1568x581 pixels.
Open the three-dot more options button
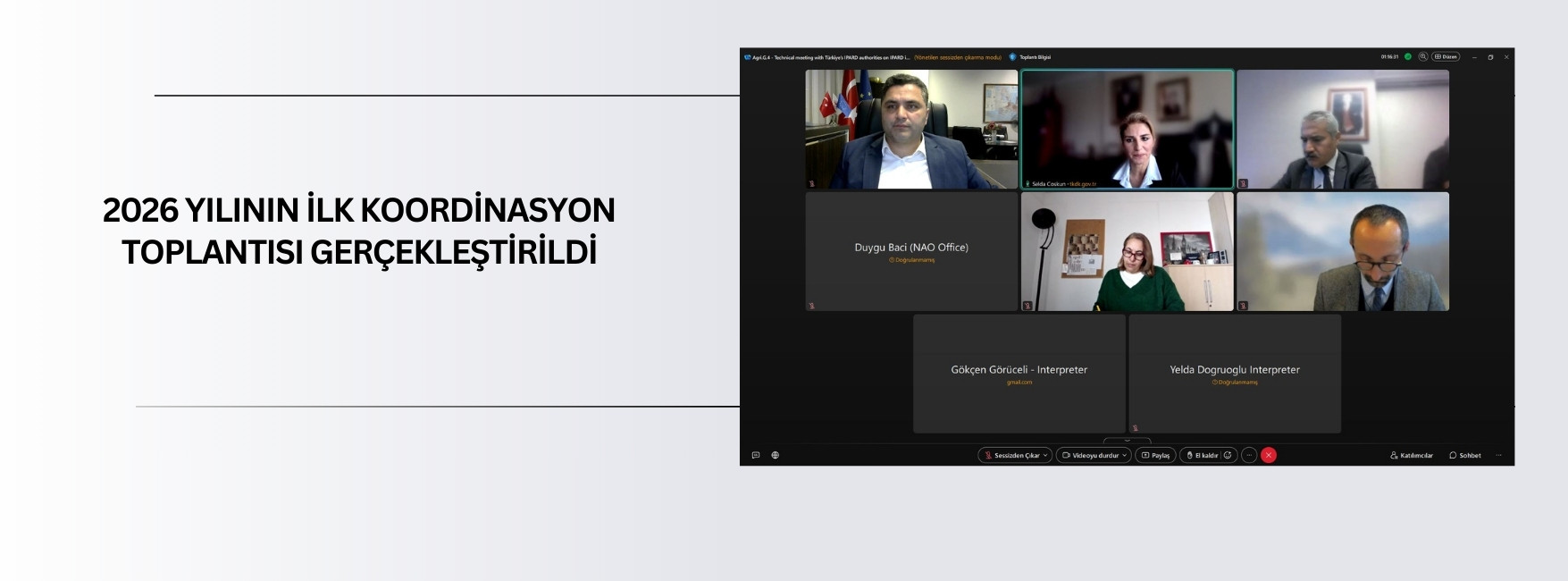tap(1249, 455)
